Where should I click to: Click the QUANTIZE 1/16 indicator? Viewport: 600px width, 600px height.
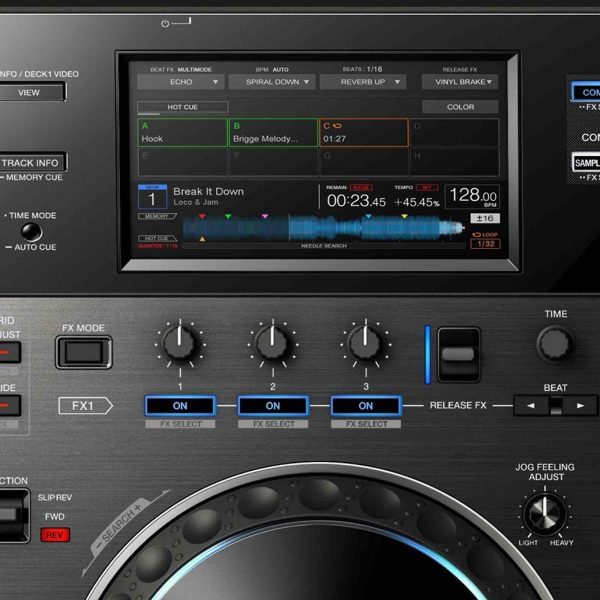coord(158,246)
